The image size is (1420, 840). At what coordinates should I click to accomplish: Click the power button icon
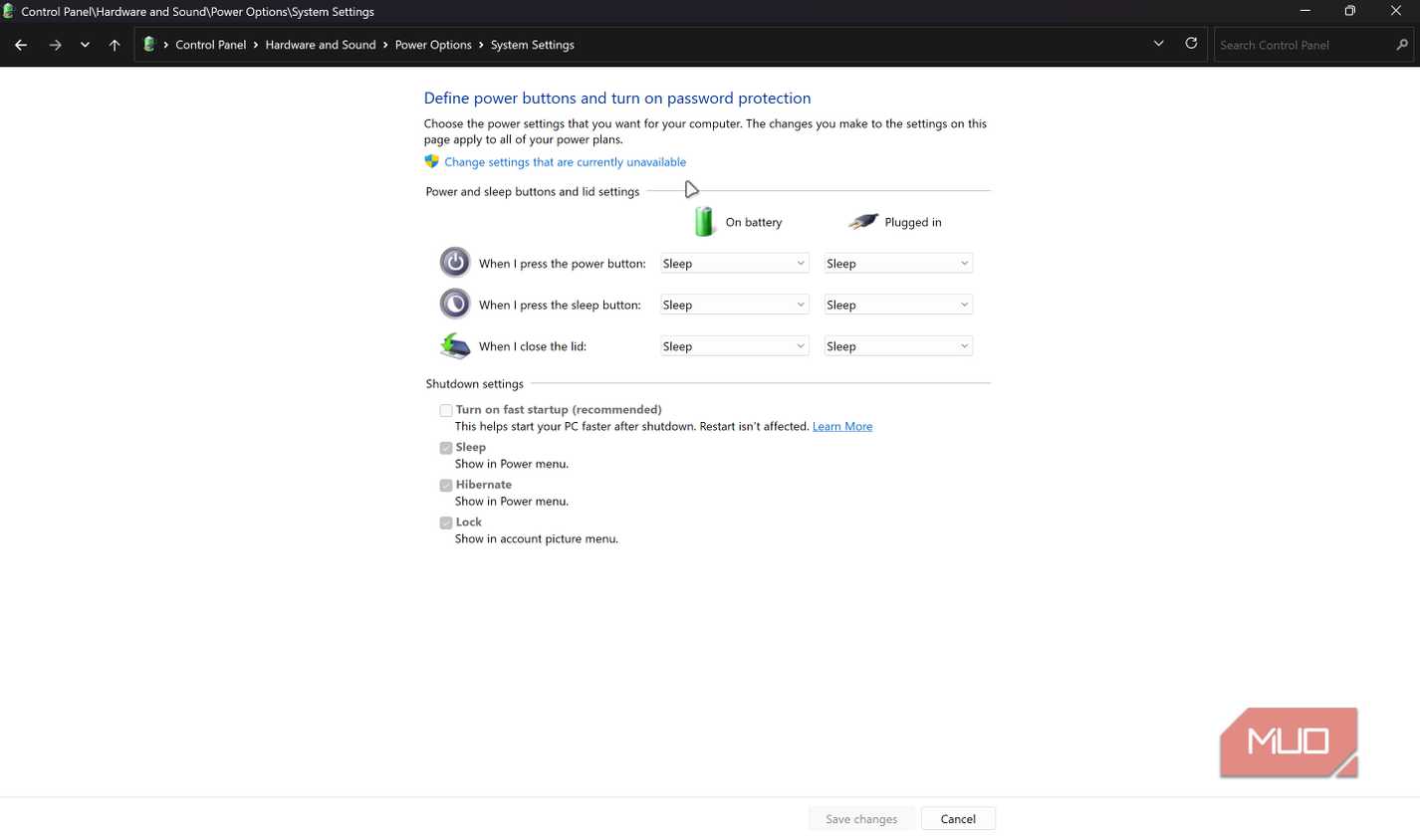click(455, 262)
